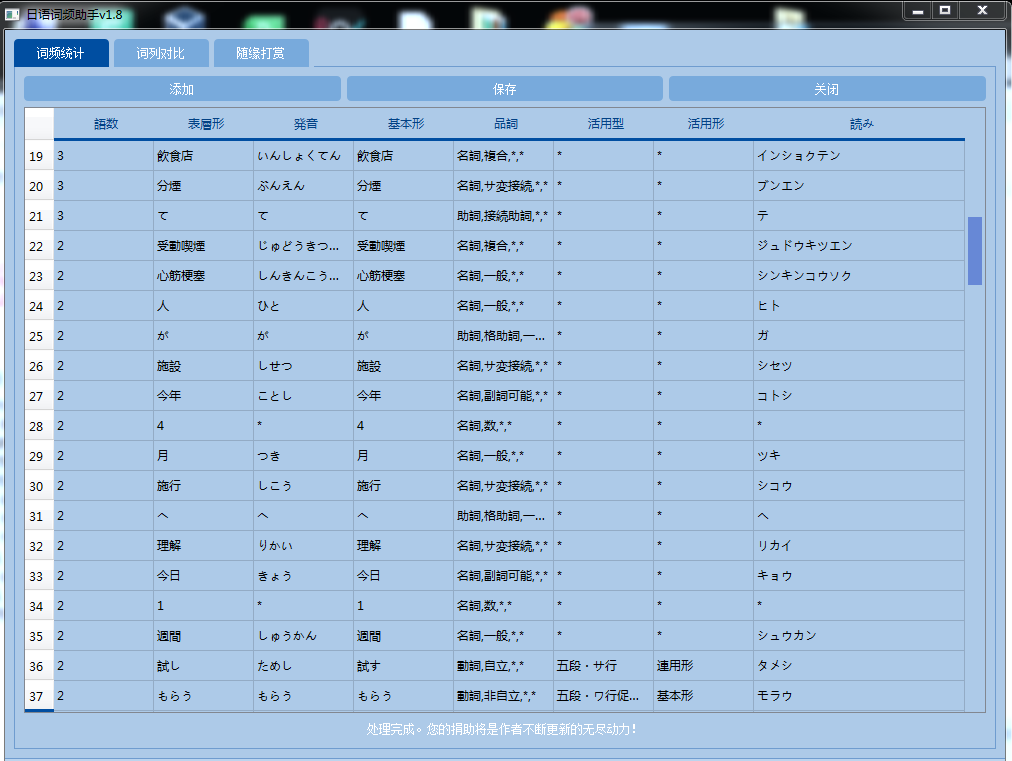Sort by the 活用型 column header
The image size is (1012, 761).
point(606,123)
